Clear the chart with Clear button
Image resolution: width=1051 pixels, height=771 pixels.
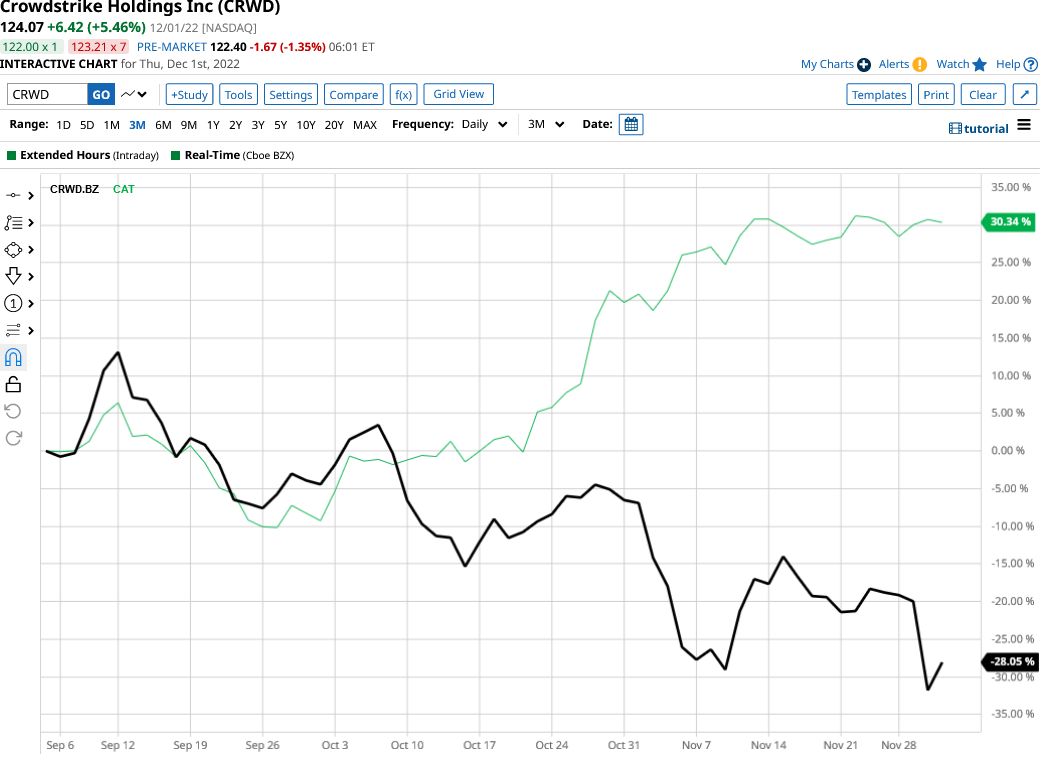(x=983, y=95)
